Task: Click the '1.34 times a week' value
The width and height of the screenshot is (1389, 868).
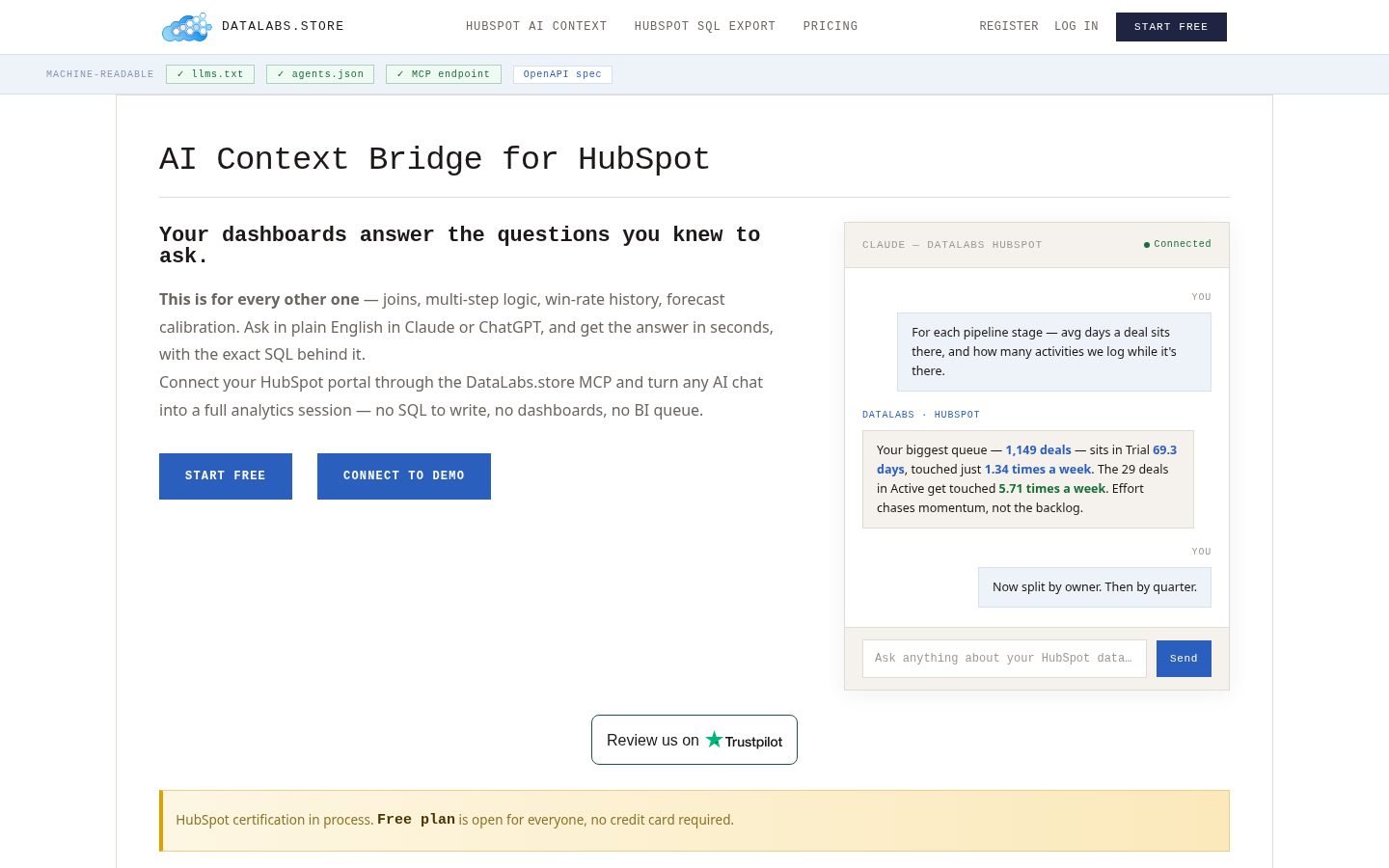Action: point(1038,470)
